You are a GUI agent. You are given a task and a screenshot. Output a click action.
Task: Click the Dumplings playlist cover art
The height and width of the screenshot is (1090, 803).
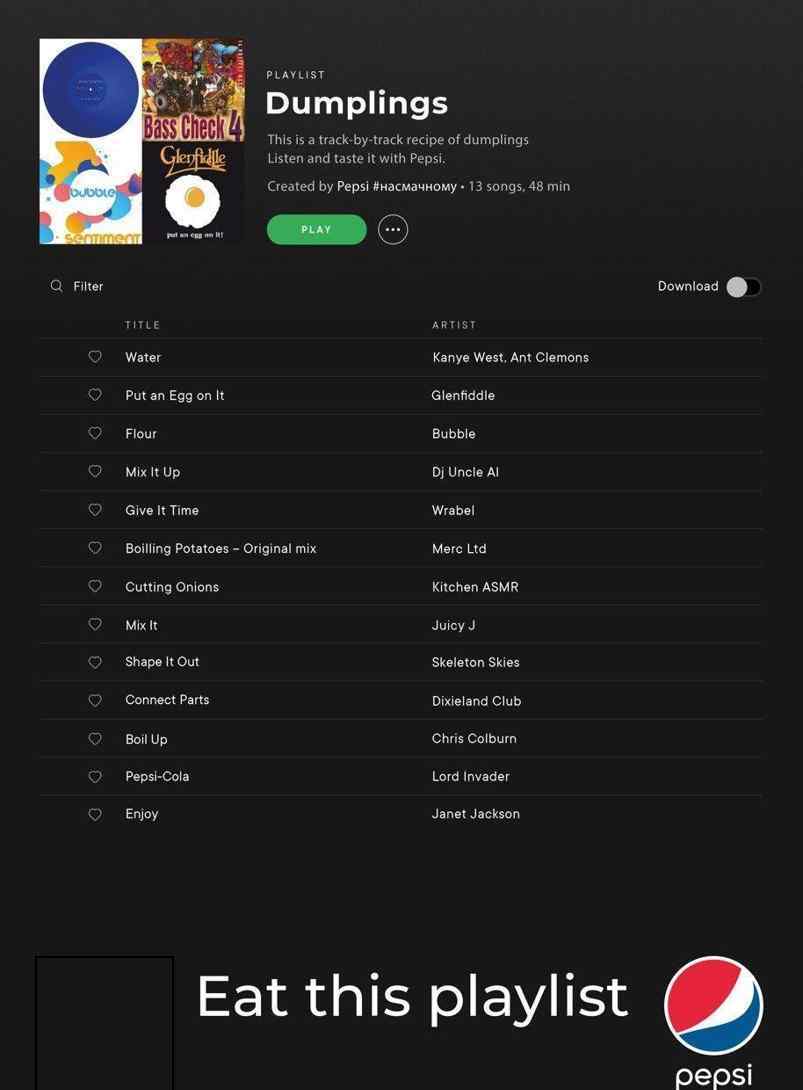[x=142, y=141]
